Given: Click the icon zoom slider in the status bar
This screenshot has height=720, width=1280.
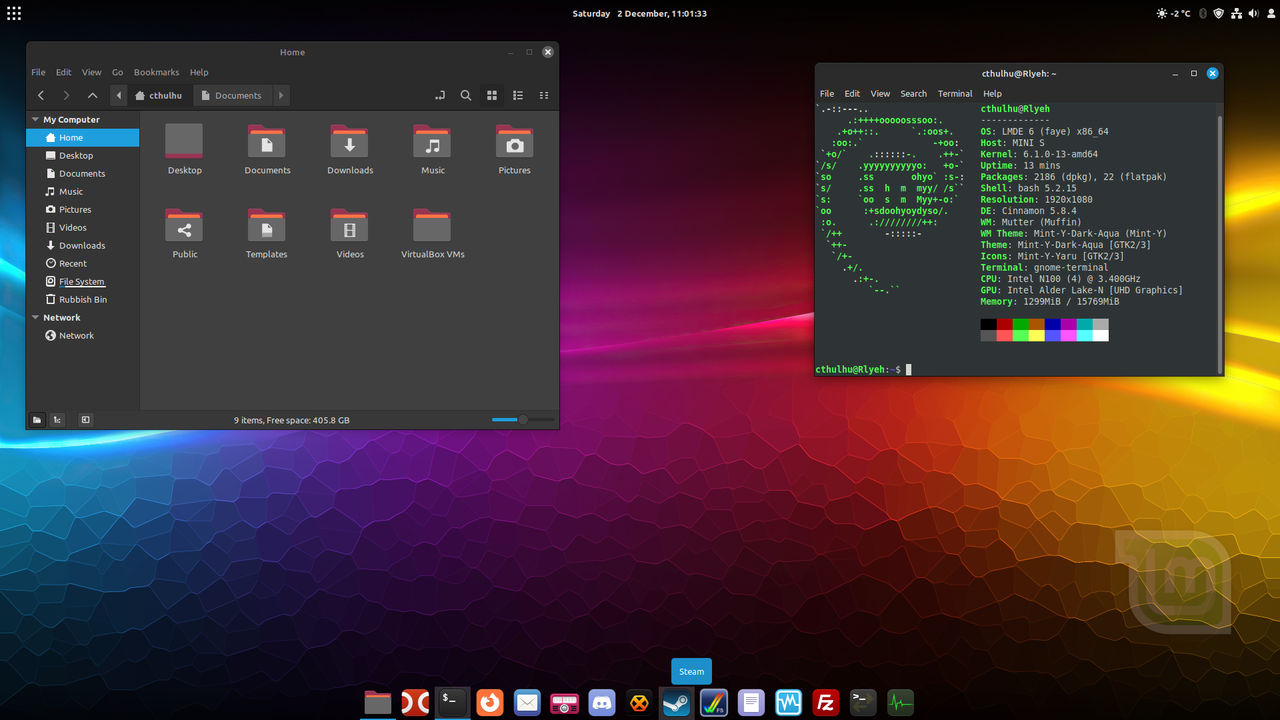Looking at the screenshot, I should tap(522, 420).
